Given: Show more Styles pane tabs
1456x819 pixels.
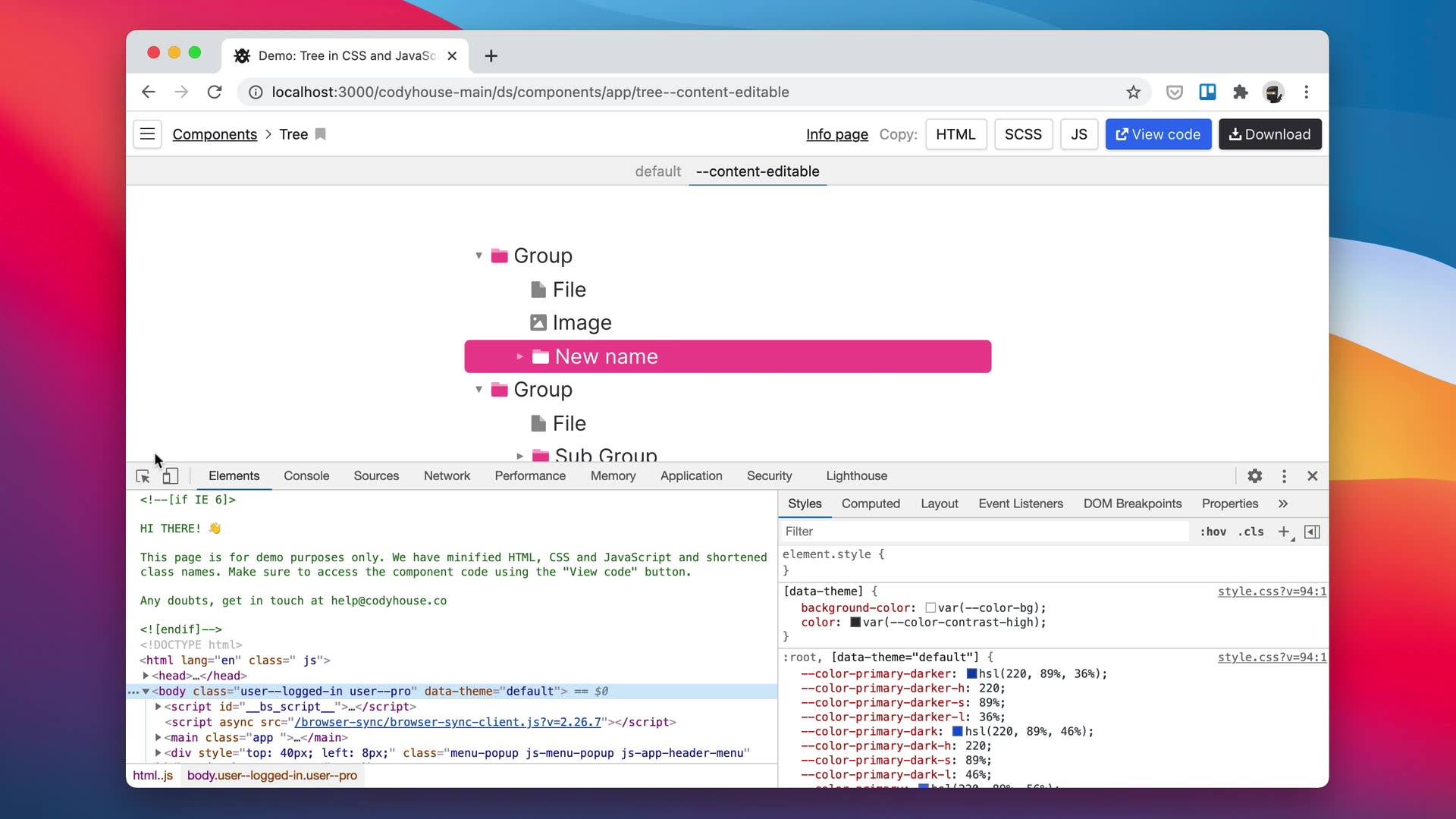Looking at the screenshot, I should pyautogui.click(x=1283, y=504).
